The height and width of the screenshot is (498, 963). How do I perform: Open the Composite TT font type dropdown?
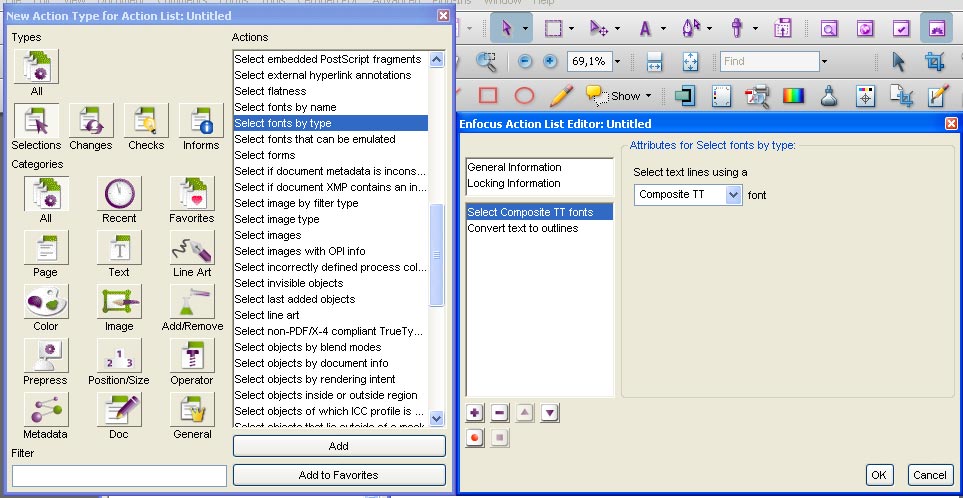tap(733, 195)
